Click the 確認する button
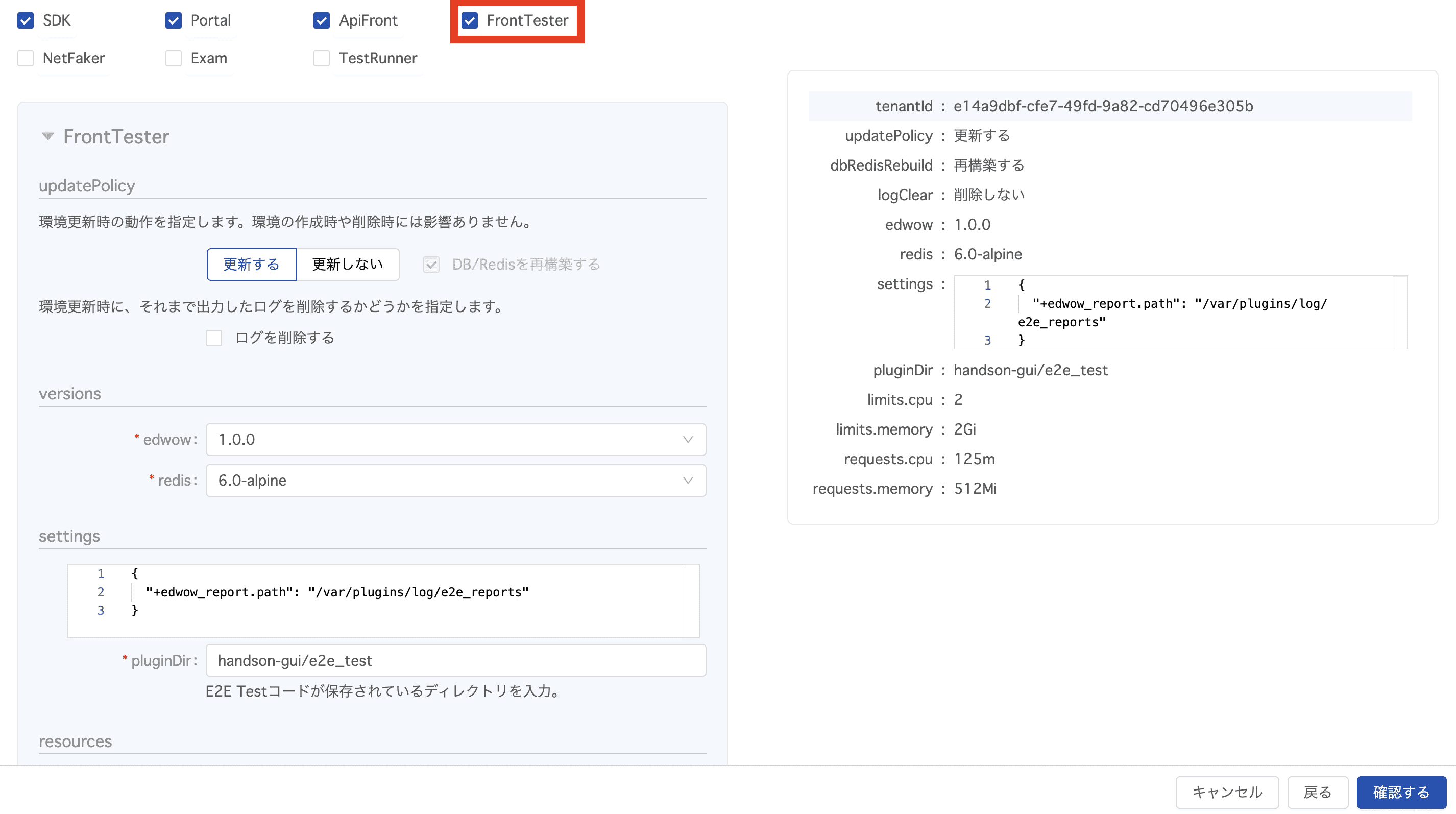1456x814 pixels. [1401, 792]
